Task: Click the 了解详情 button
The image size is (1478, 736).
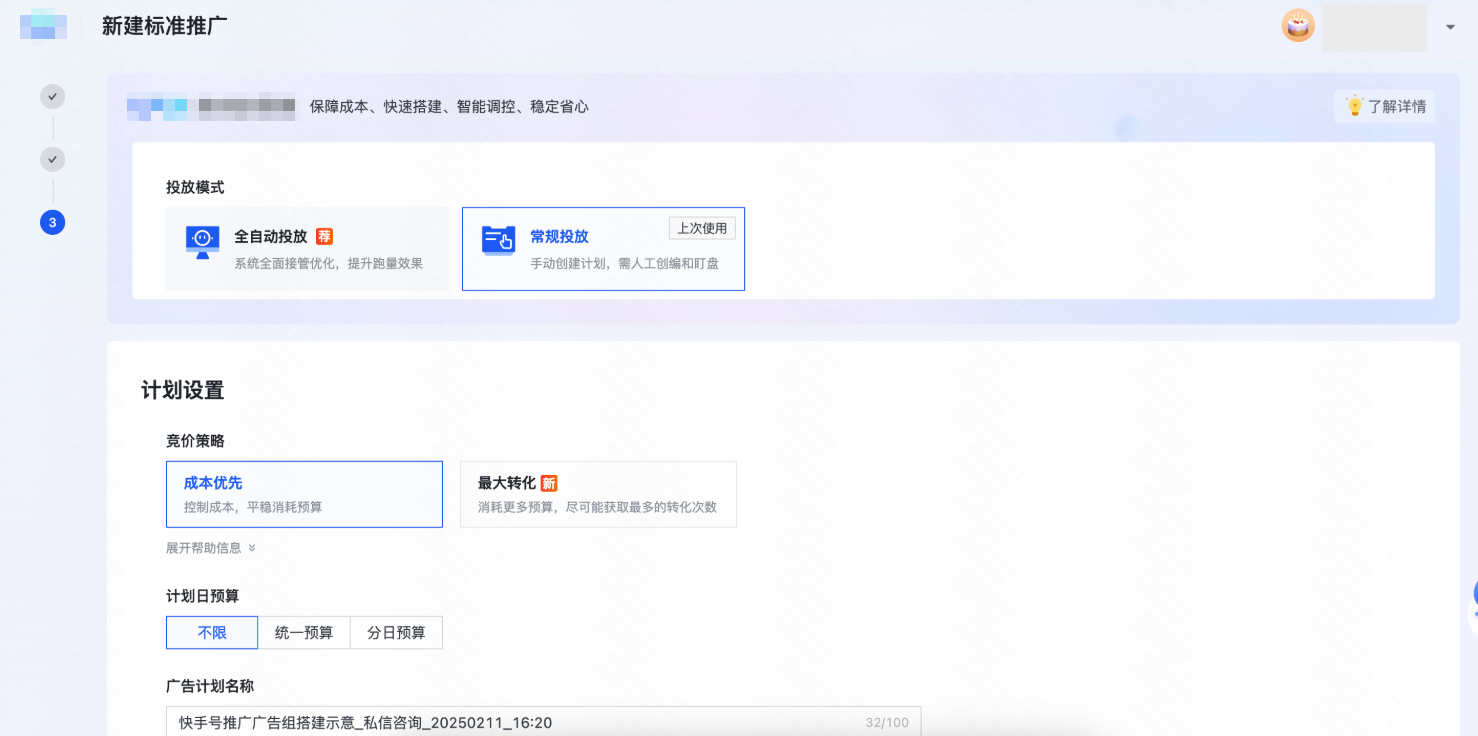Action: [1385, 106]
